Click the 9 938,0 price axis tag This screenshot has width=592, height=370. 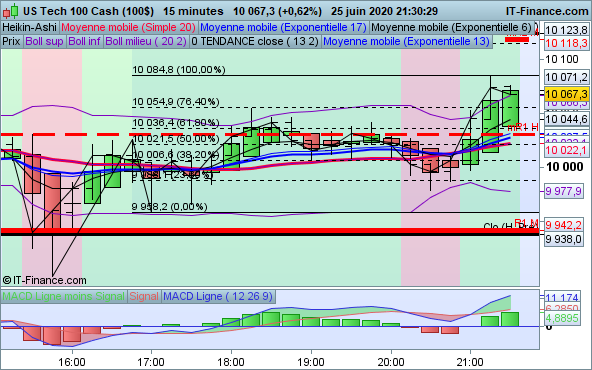point(564,239)
